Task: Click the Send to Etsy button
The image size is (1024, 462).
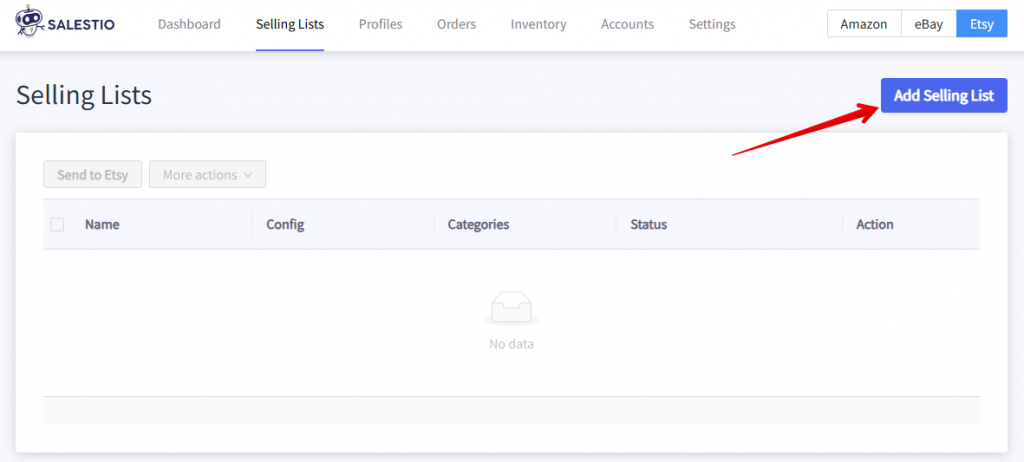Action: (93, 175)
